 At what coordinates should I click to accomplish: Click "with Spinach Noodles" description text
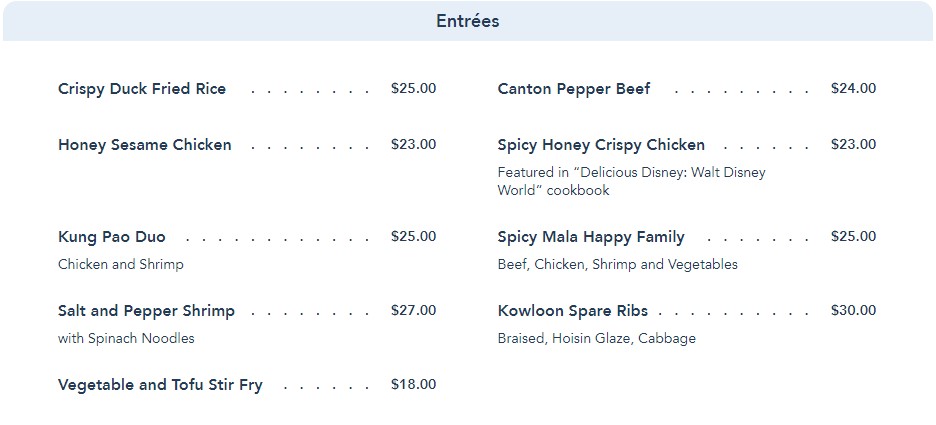click(126, 339)
